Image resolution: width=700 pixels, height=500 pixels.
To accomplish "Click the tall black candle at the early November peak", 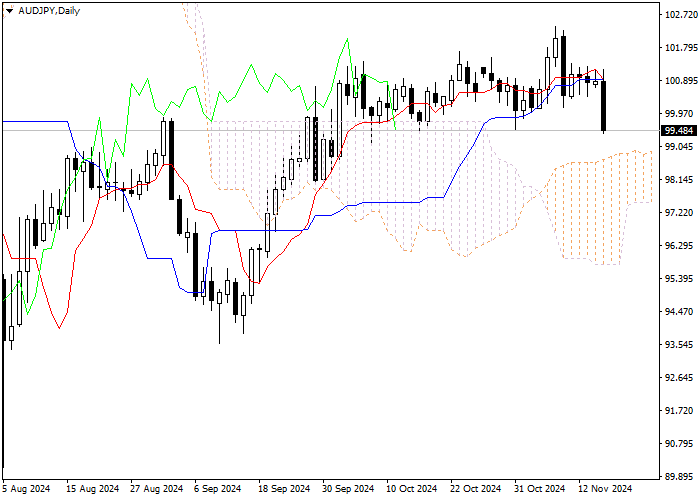I will pos(563,66).
